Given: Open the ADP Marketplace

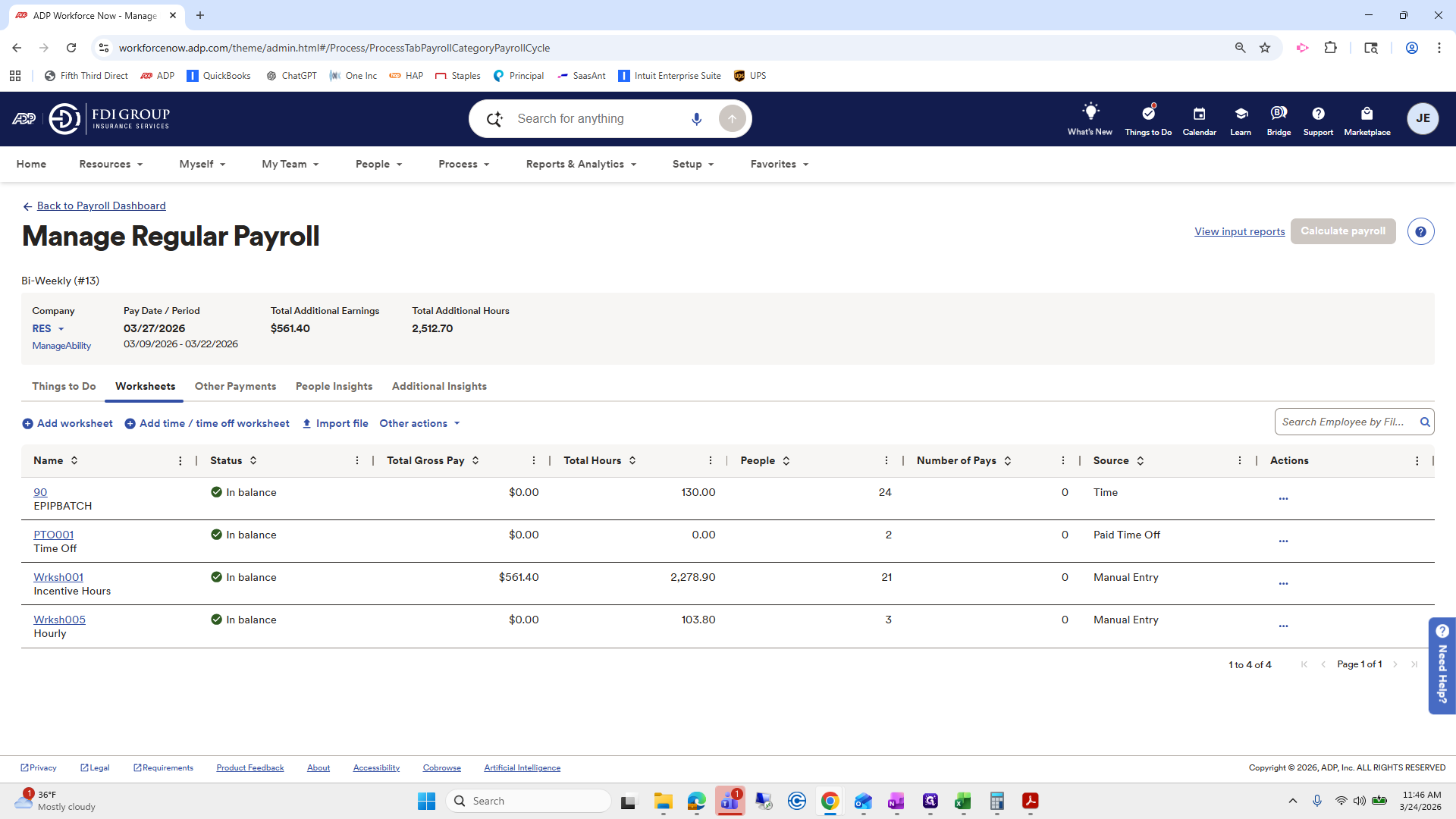Looking at the screenshot, I should 1367,118.
